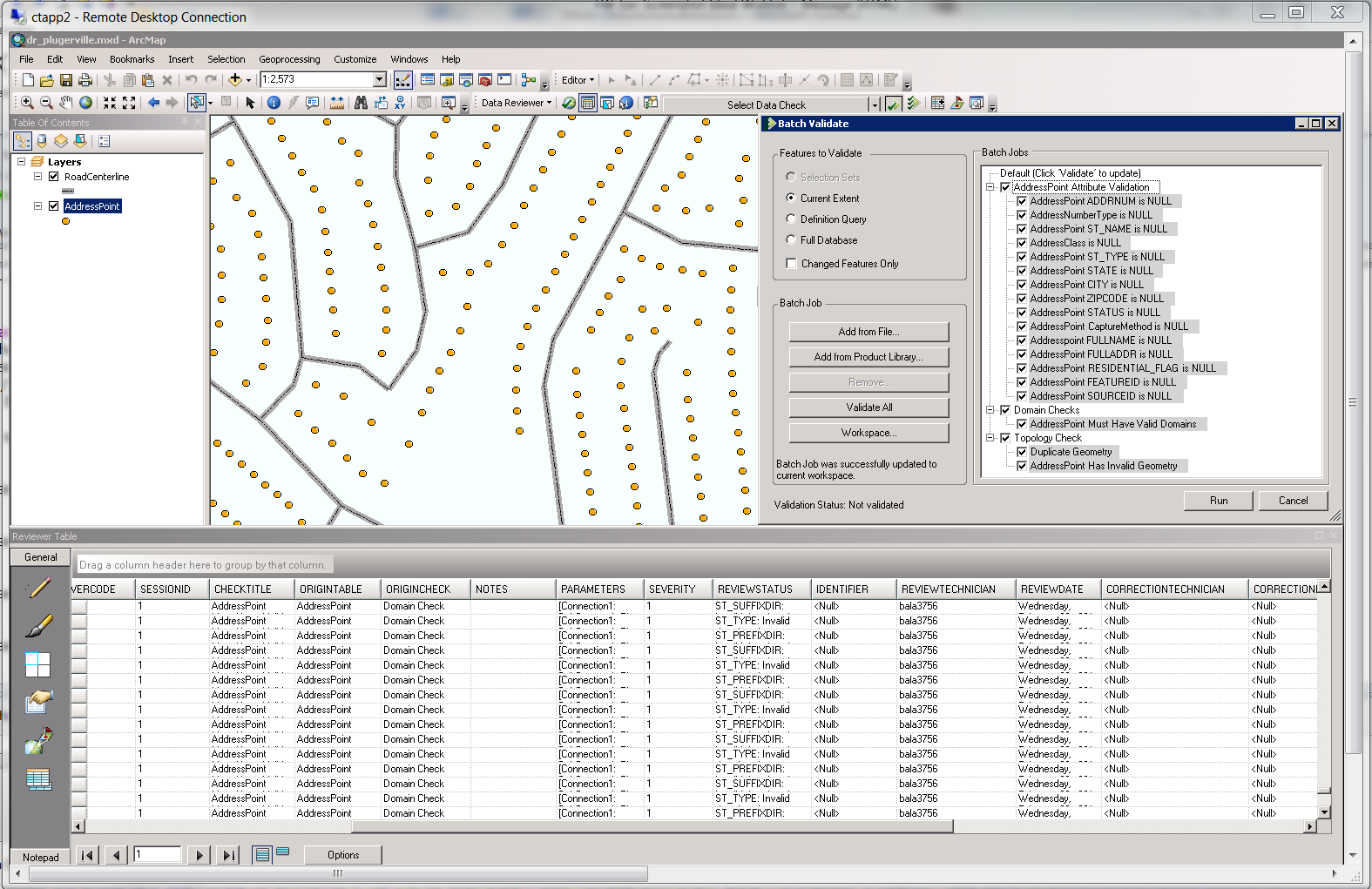
Task: Open the Geoprocessing menu
Action: (x=289, y=59)
